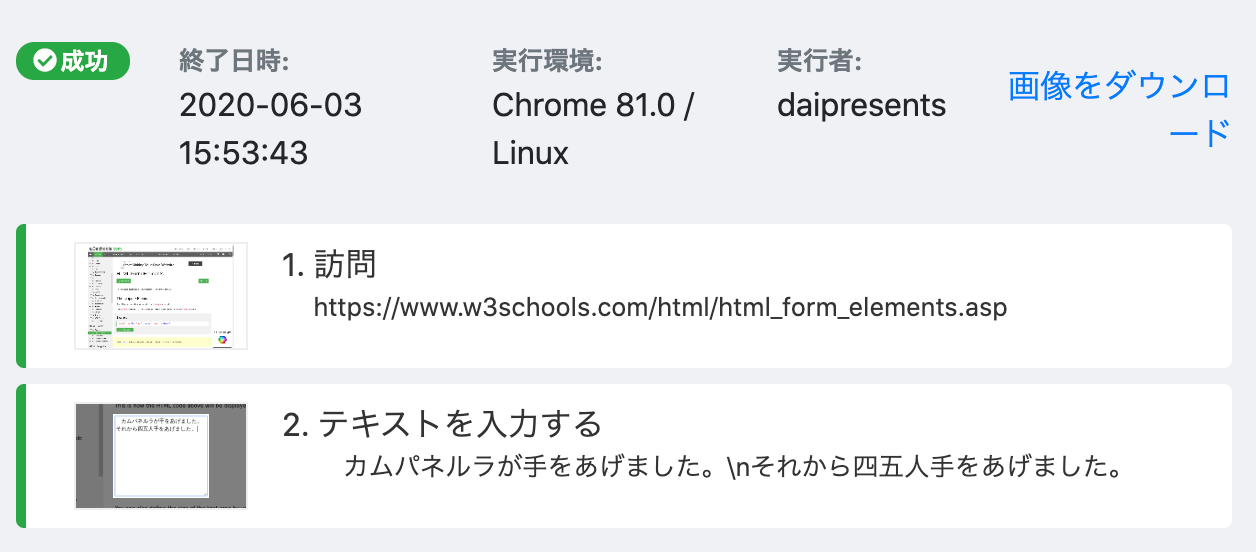Click the カムパネルラ input text in step 2

click(x=730, y=467)
